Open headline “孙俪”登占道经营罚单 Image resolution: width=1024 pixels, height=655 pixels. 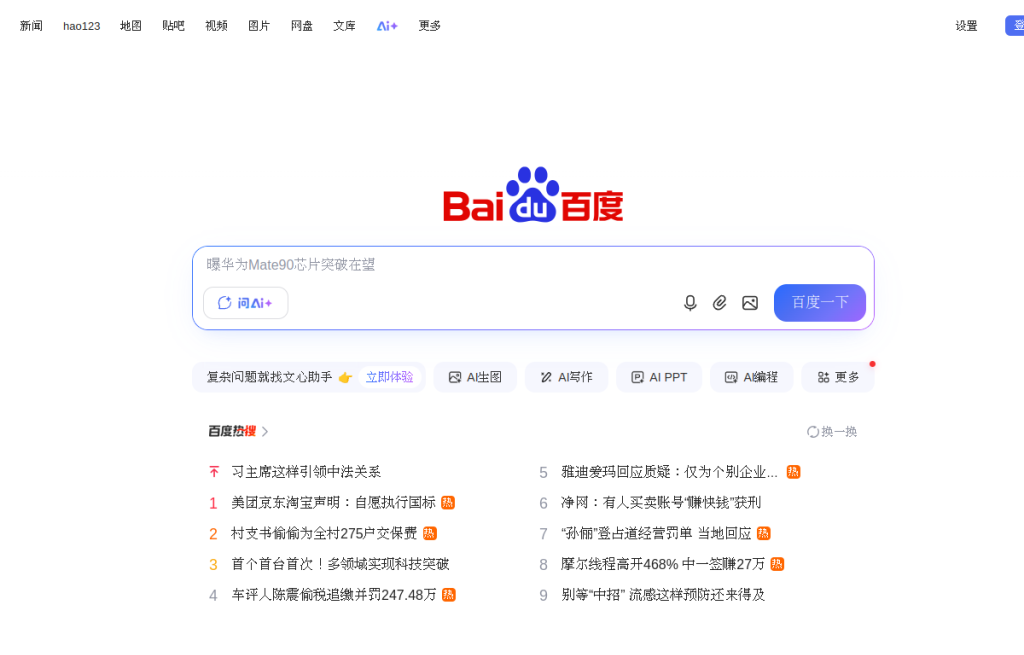pos(656,533)
